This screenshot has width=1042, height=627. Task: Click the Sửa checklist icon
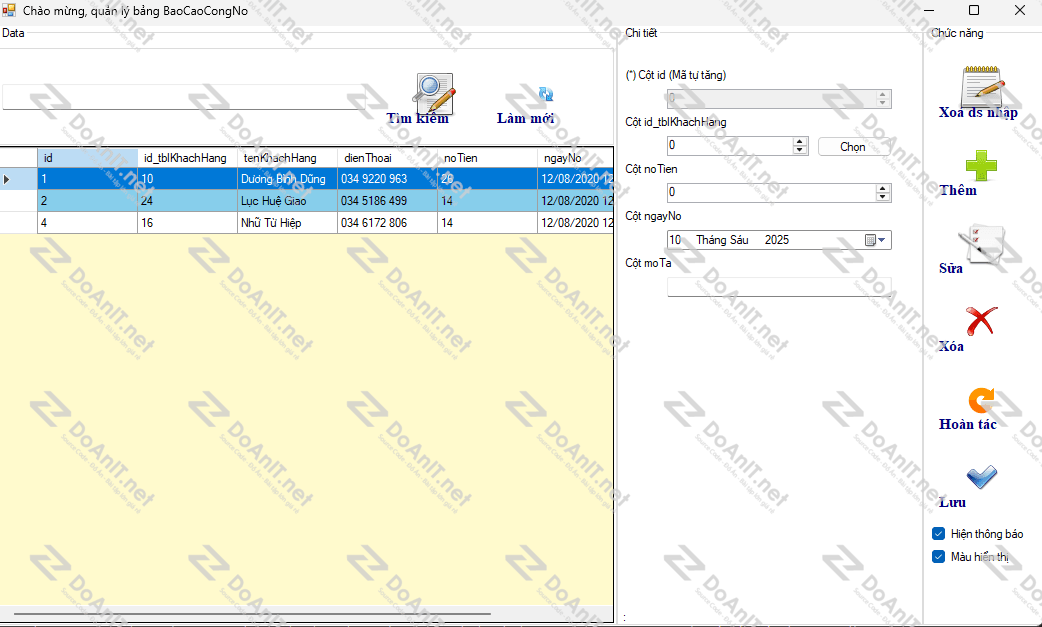point(981,244)
